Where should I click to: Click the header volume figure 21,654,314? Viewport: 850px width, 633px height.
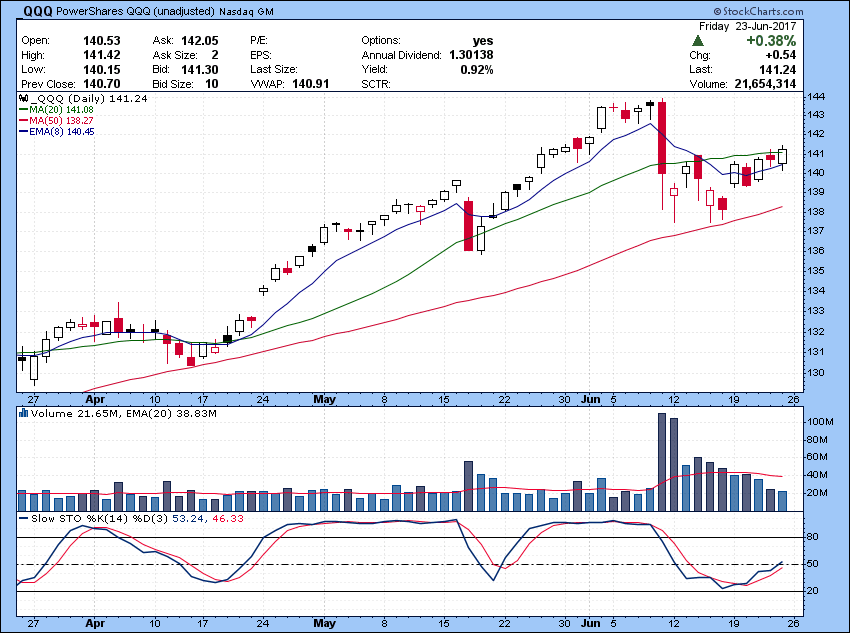point(765,84)
